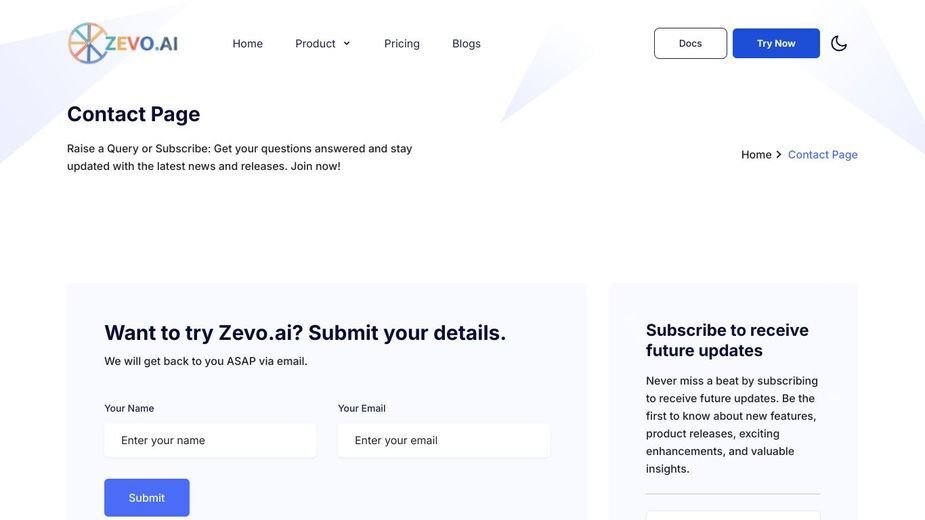Toggle dark mode with the moon icon

[838, 44]
